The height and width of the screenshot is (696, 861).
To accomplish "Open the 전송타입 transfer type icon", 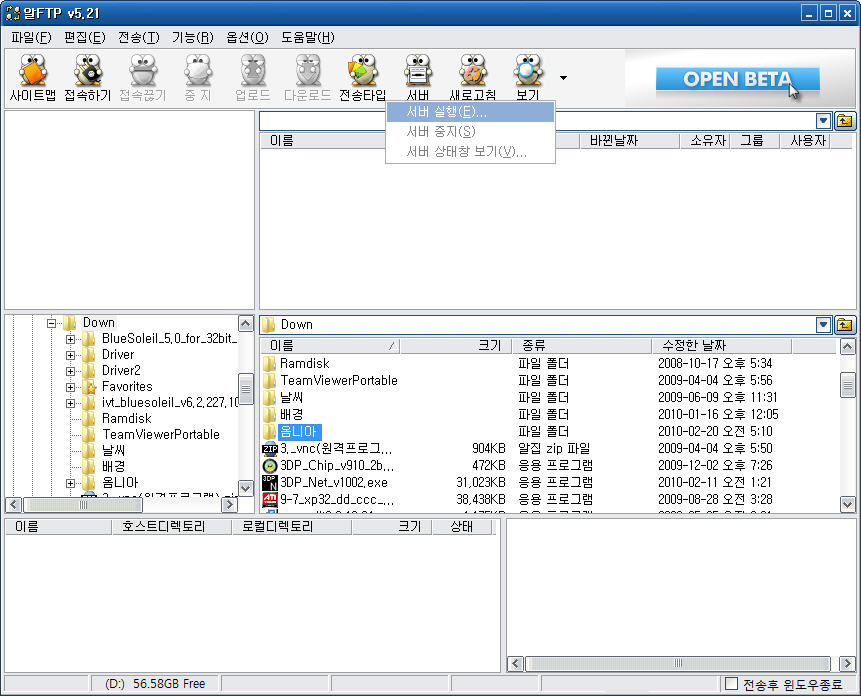I will pyautogui.click(x=362, y=77).
